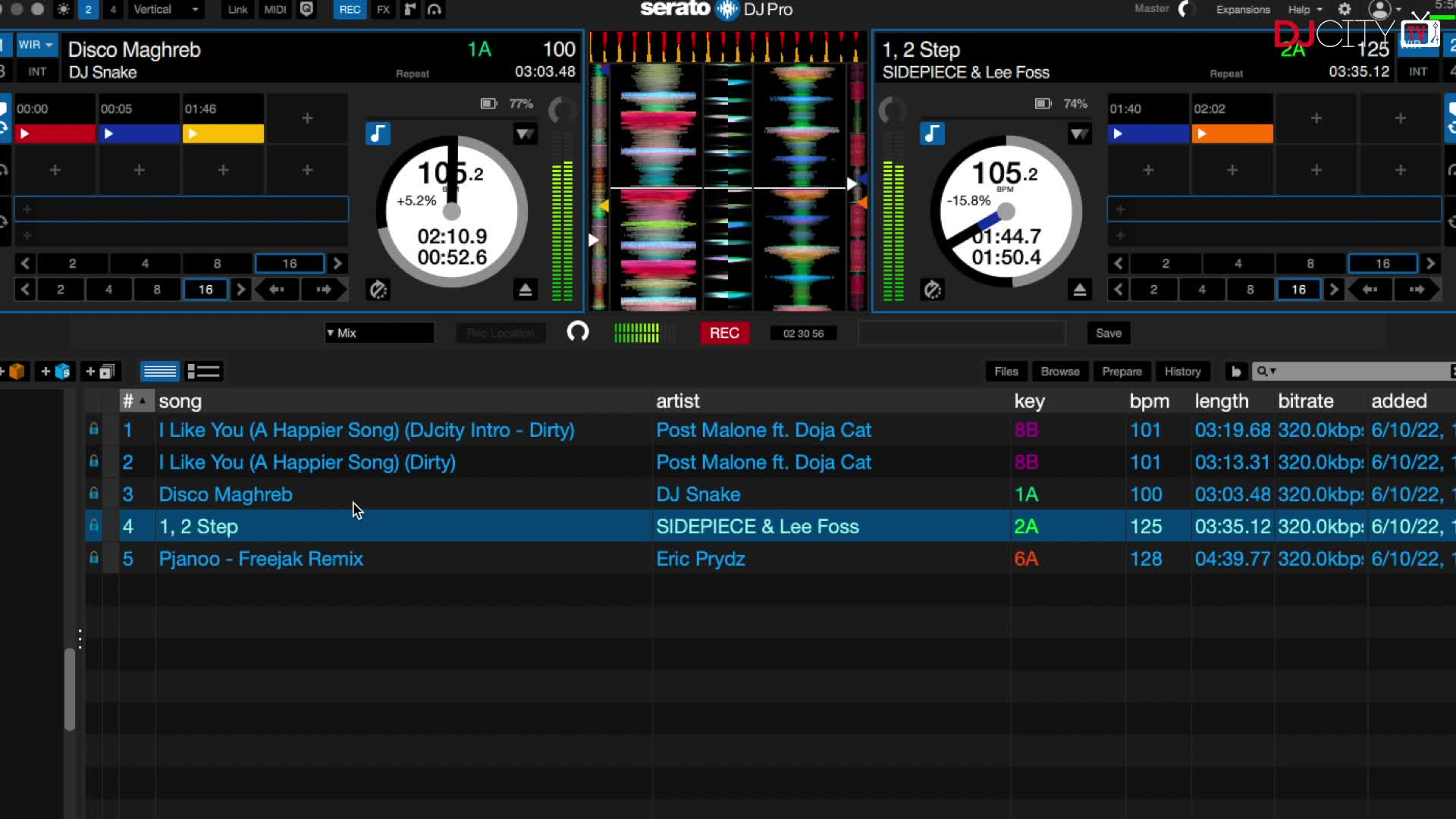1456x819 pixels.
Task: Select 4-beat loop on right deck
Action: [1238, 264]
